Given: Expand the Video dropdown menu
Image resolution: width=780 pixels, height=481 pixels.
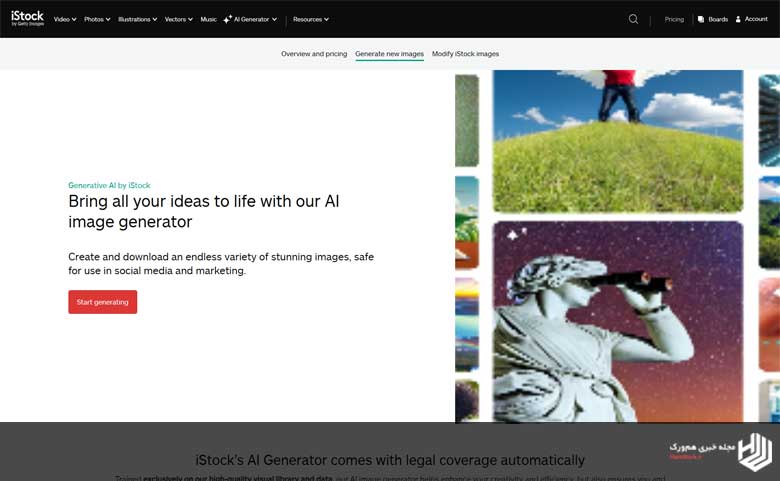Looking at the screenshot, I should [65, 19].
